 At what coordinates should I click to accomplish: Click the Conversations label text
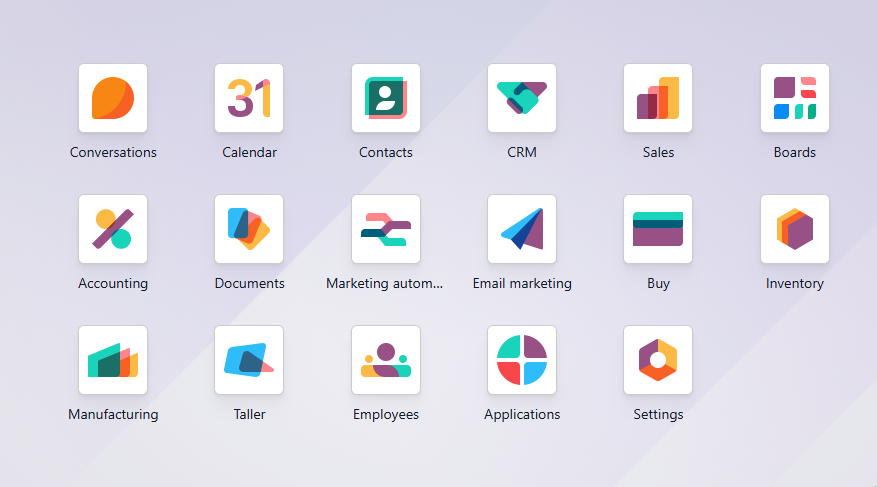[x=113, y=152]
